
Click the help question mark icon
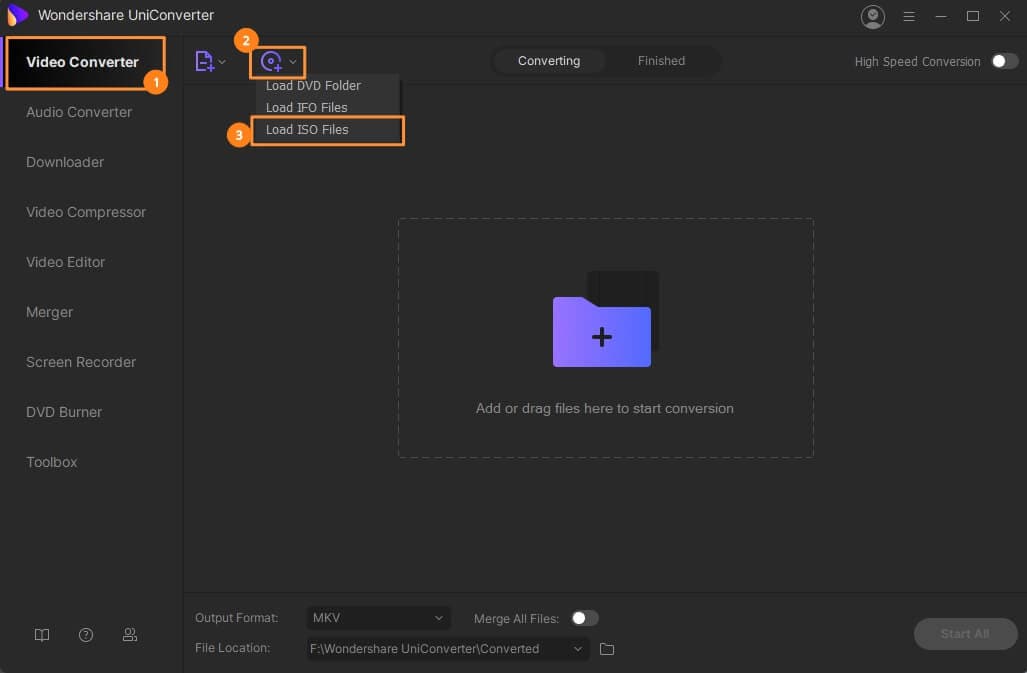pos(86,635)
